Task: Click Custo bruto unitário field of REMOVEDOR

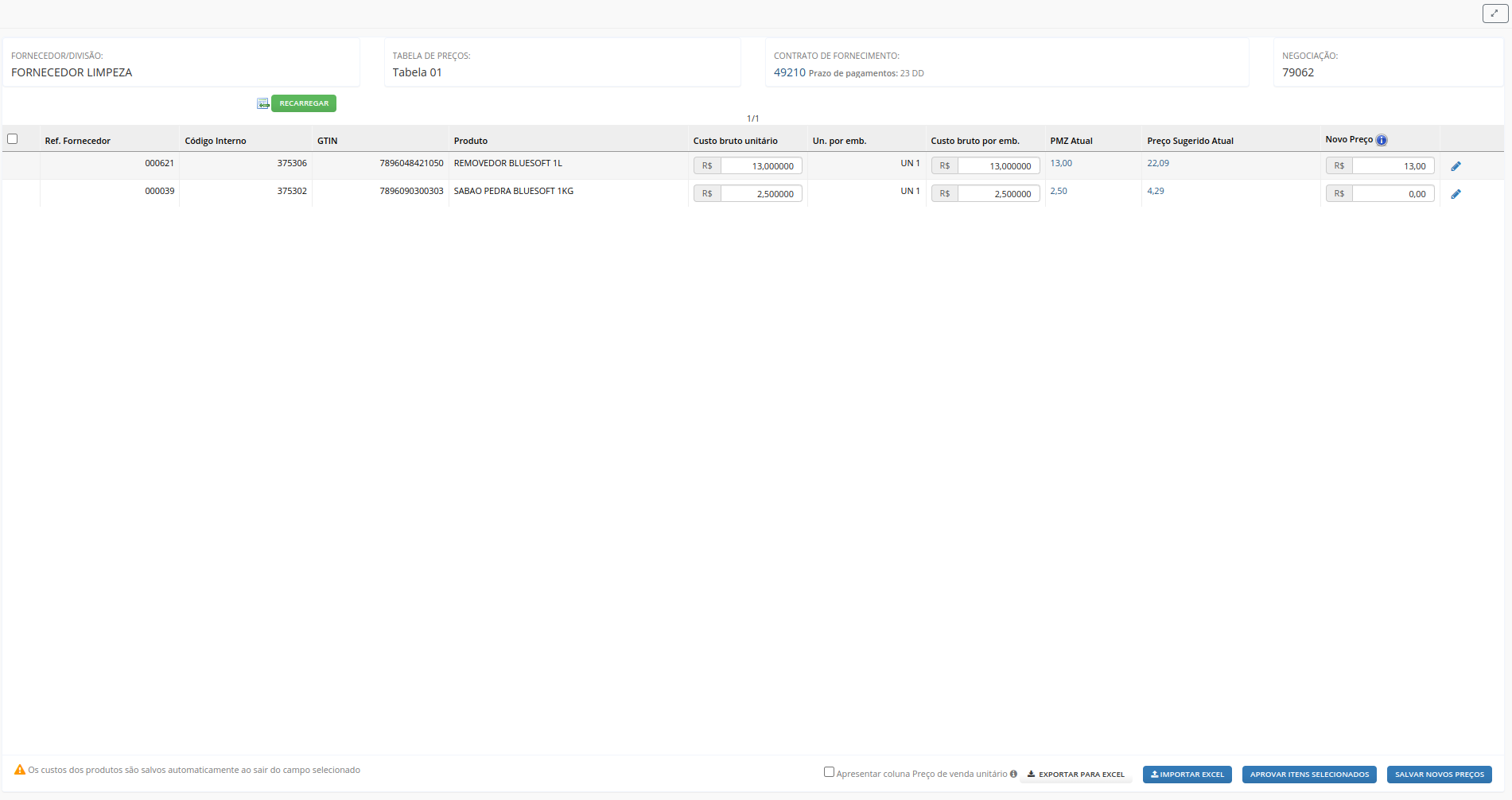Action: (x=760, y=166)
